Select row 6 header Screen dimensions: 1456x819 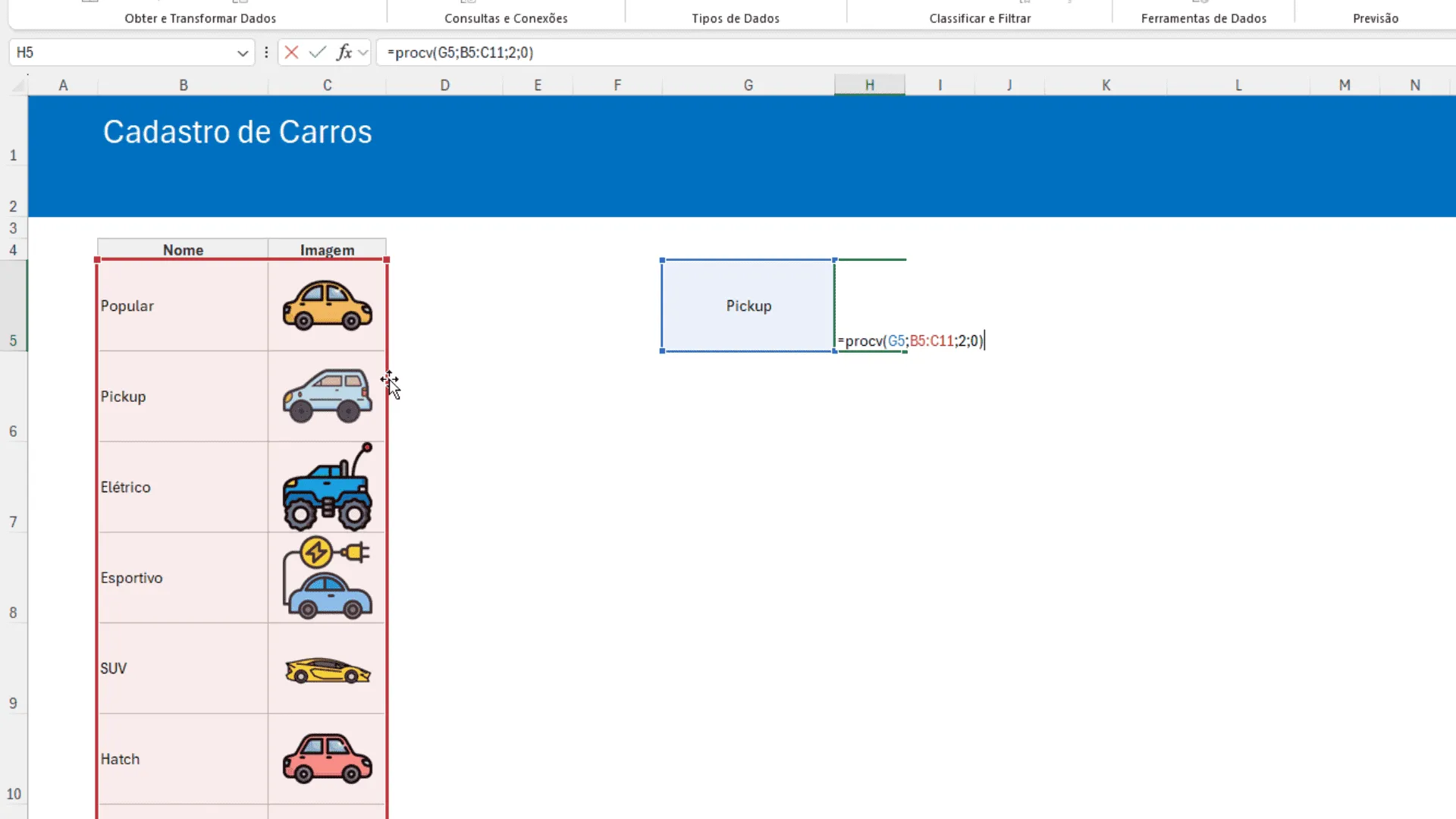pos(14,396)
